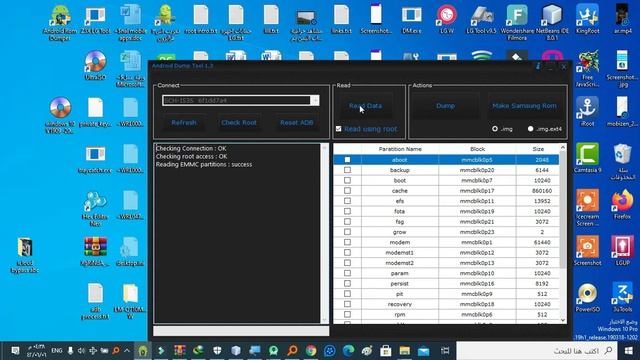The image size is (640, 360).
Task: Select the .img radio option
Action: click(x=495, y=129)
